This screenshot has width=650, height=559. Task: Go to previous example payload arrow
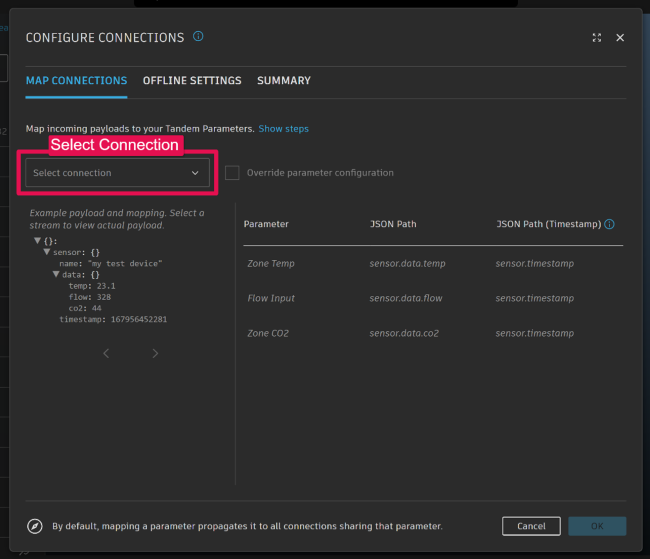[107, 353]
